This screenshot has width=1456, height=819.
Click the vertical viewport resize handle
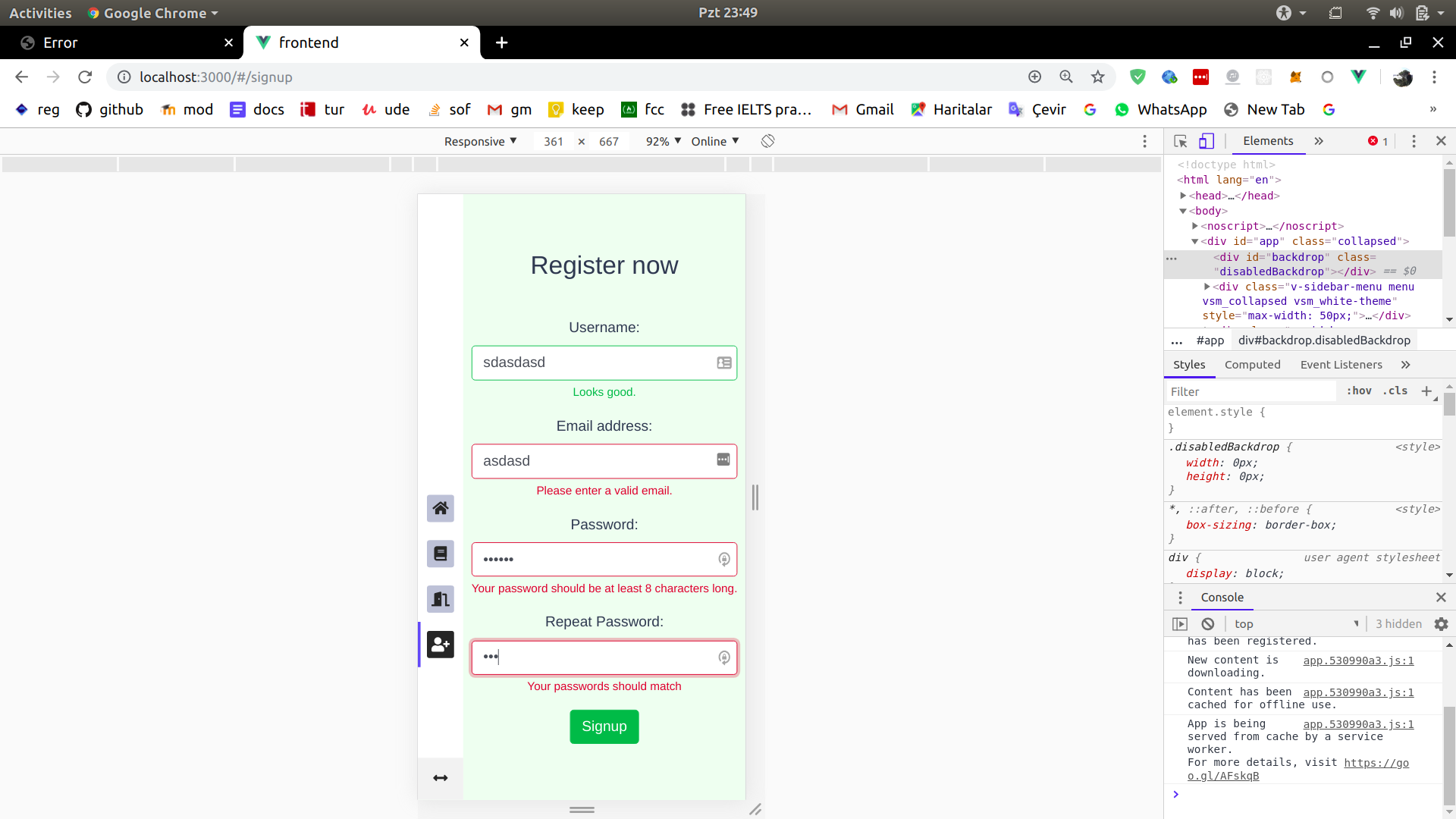coord(755,497)
